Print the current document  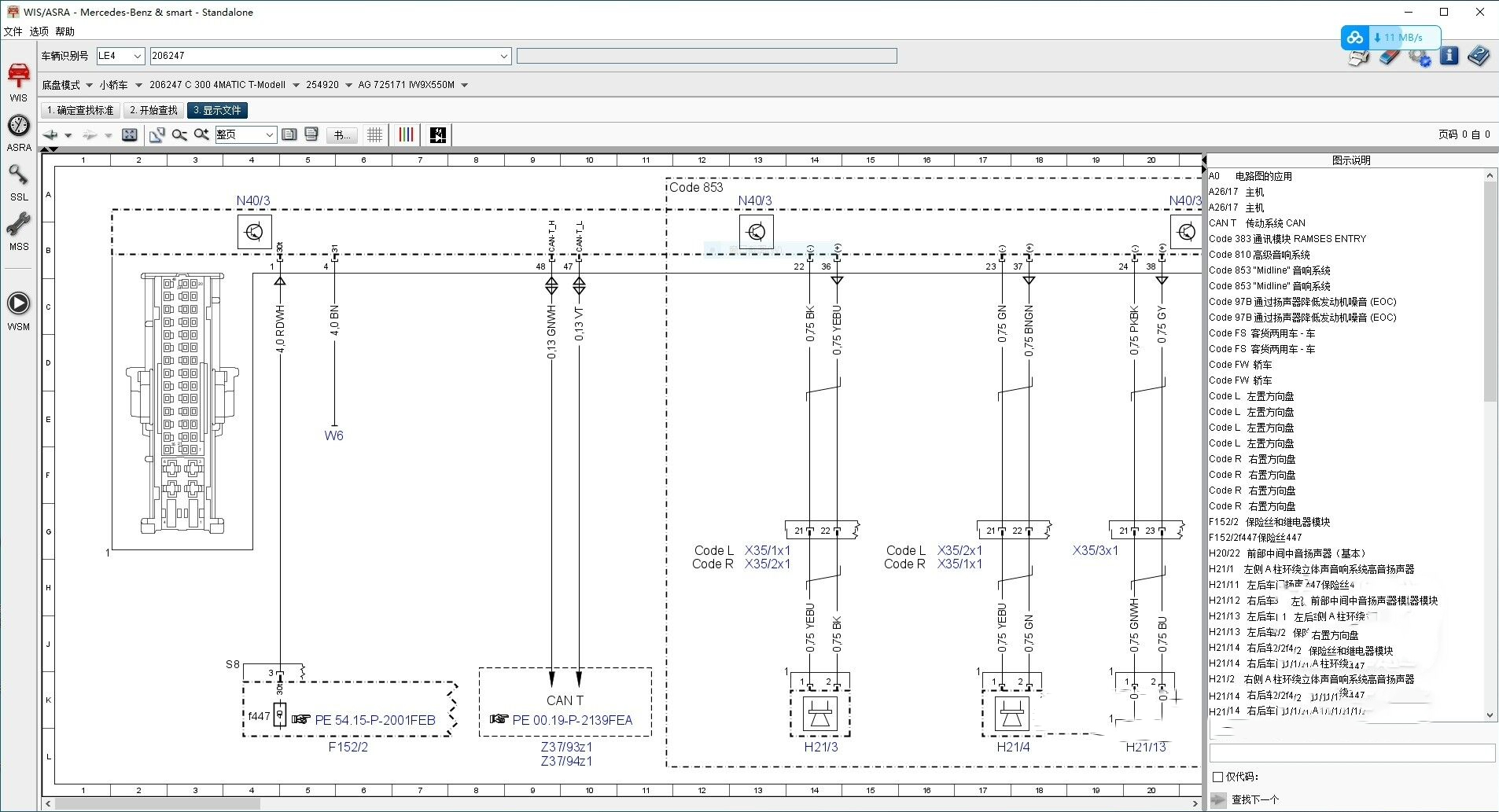[1358, 57]
